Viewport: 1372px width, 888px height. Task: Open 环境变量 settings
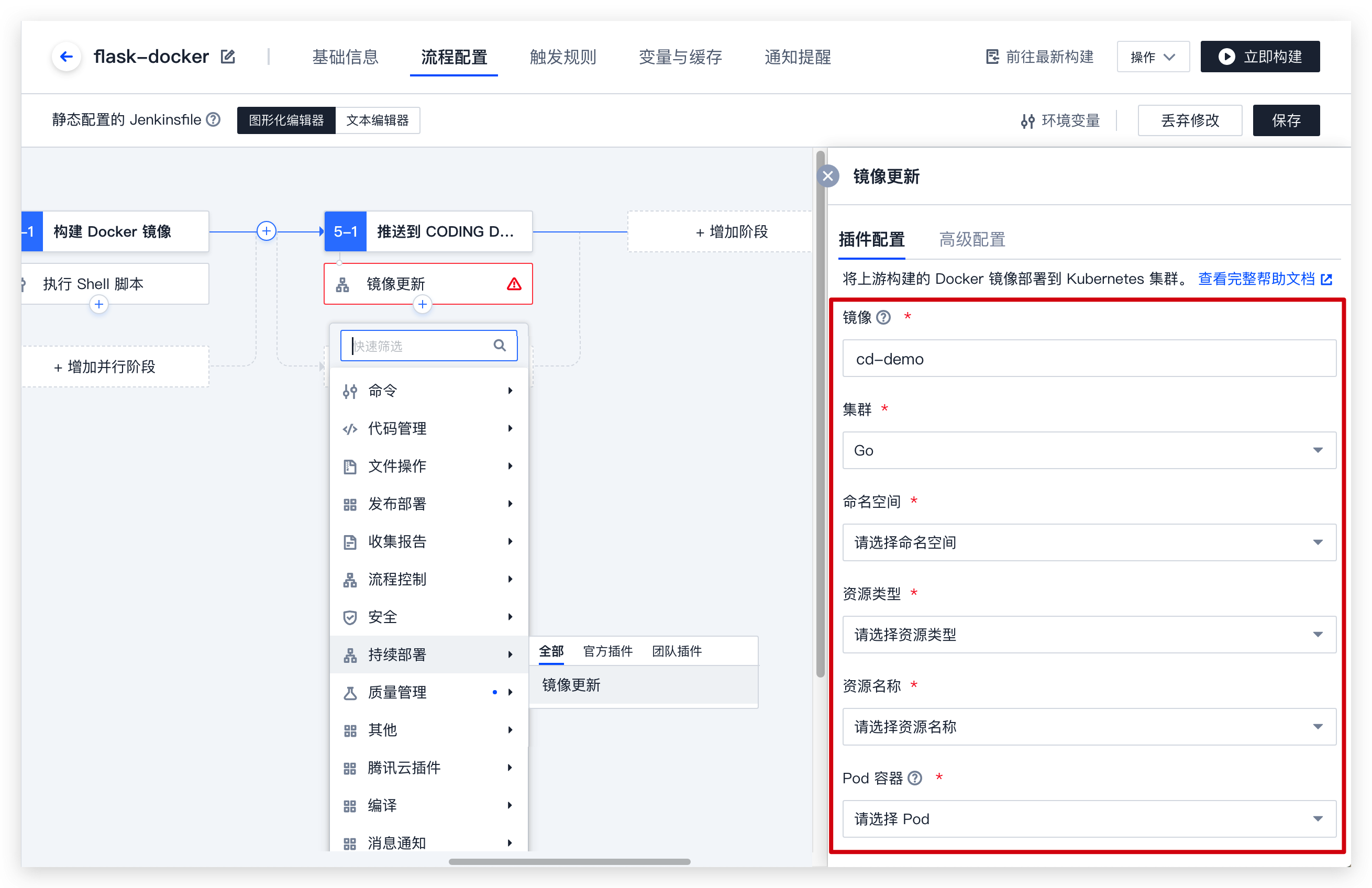(1059, 120)
